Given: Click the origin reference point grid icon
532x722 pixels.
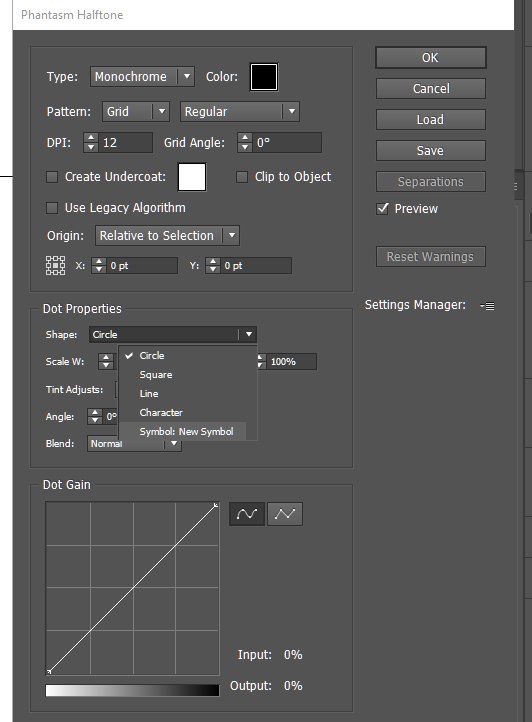Looking at the screenshot, I should (55, 266).
